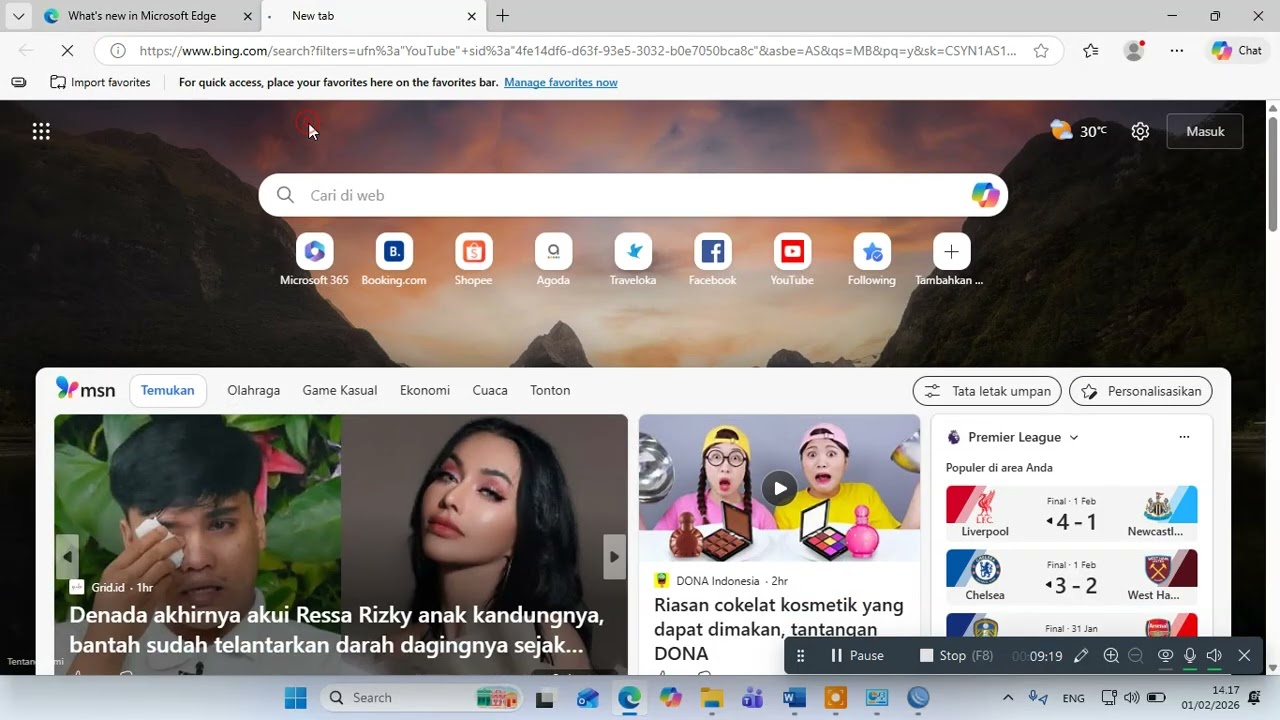The width and height of the screenshot is (1280, 720).
Task: Play the DONA Indonesia video thumbnail
Action: point(779,488)
